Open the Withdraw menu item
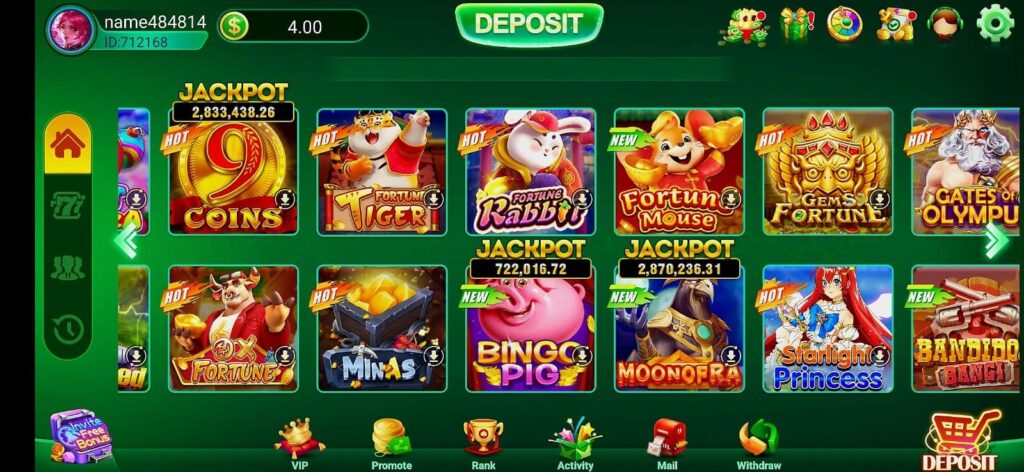 pos(758,444)
